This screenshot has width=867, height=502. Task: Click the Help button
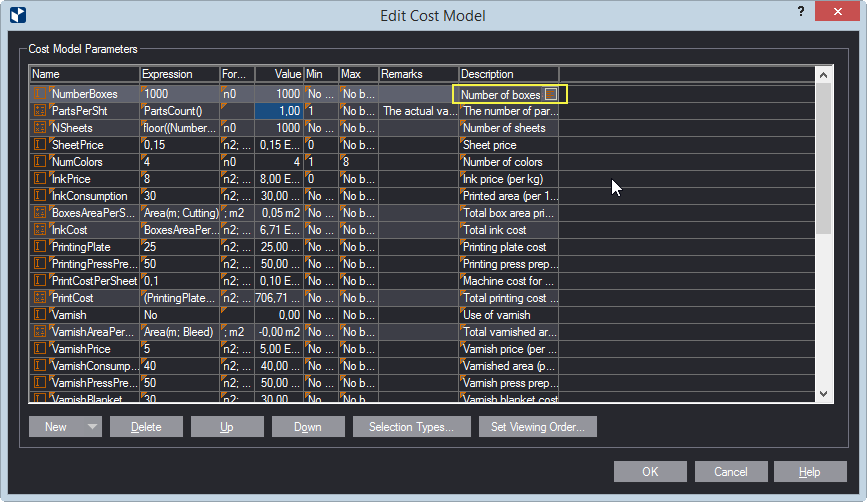[x=810, y=472]
